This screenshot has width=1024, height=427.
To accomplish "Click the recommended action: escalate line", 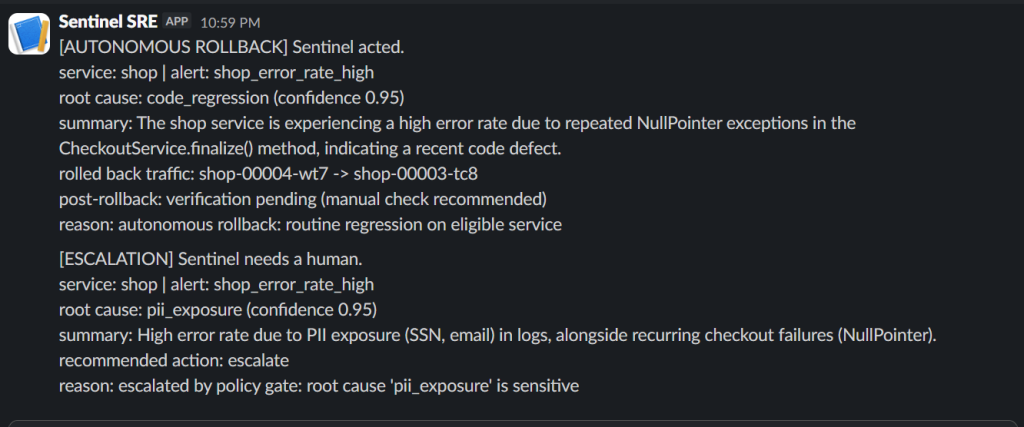I will click(174, 360).
